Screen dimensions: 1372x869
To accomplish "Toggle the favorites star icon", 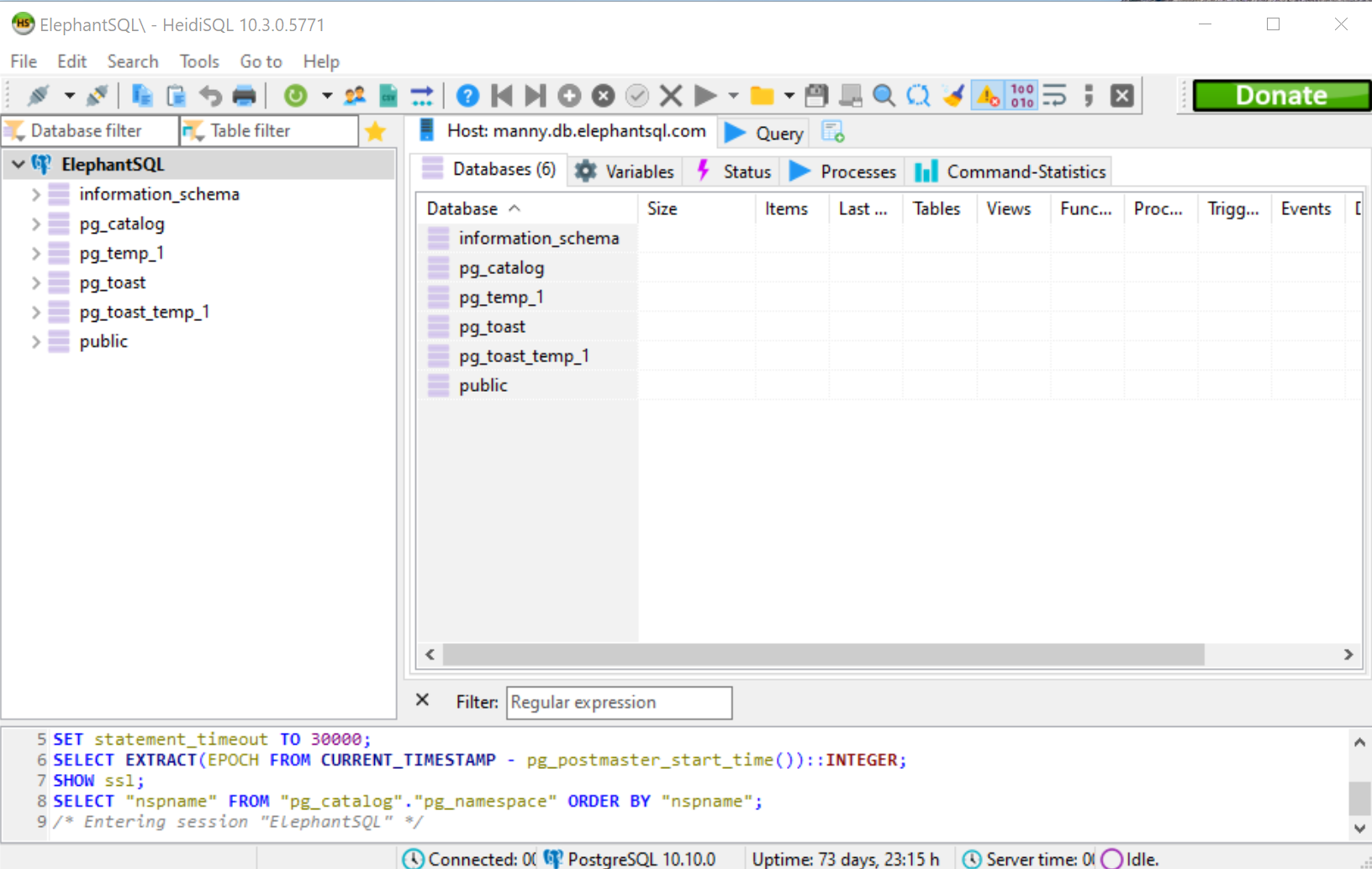I will click(x=376, y=131).
